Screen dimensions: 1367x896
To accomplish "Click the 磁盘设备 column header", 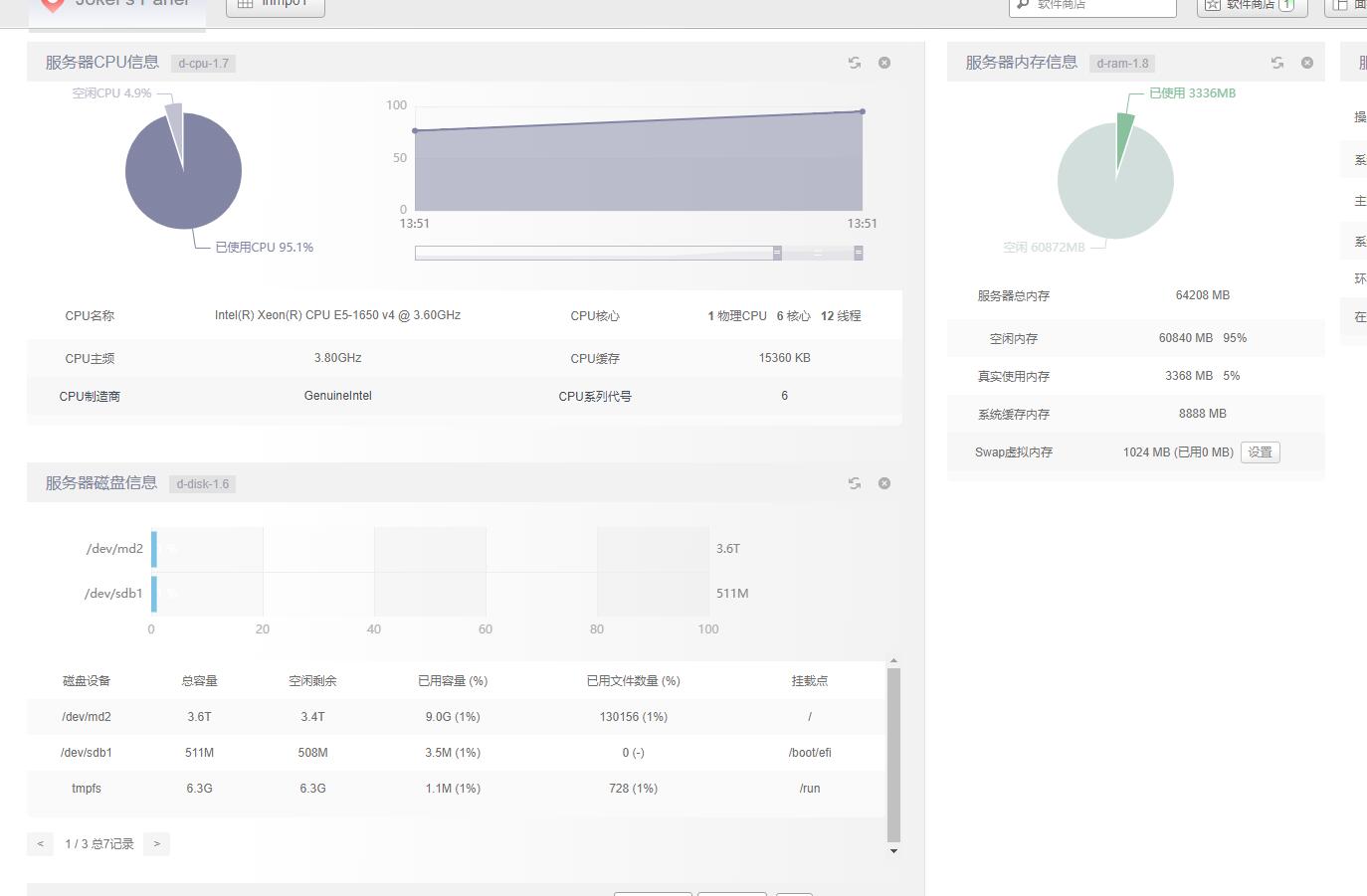I will [87, 681].
